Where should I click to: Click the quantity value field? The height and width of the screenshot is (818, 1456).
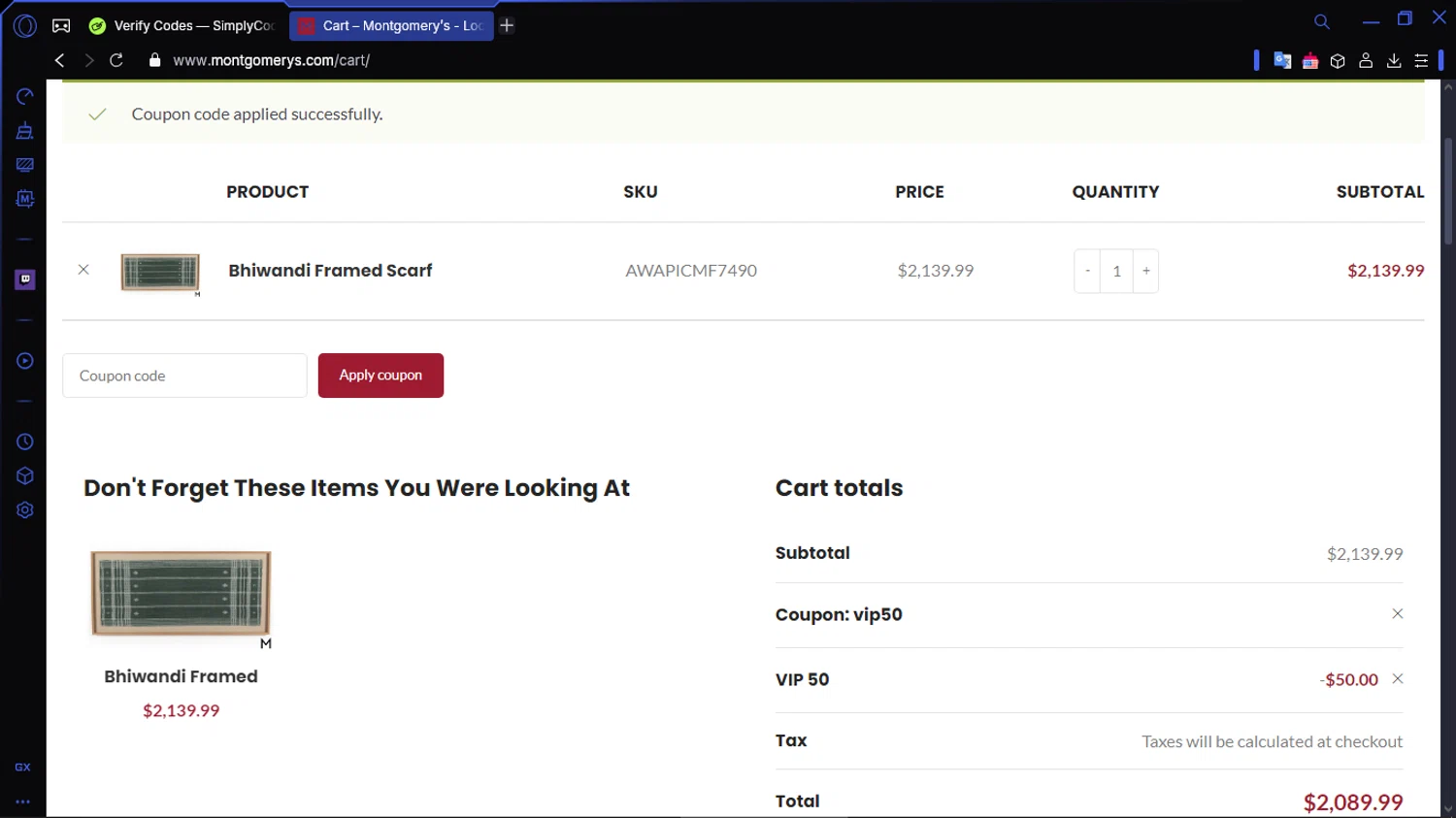tap(1116, 271)
